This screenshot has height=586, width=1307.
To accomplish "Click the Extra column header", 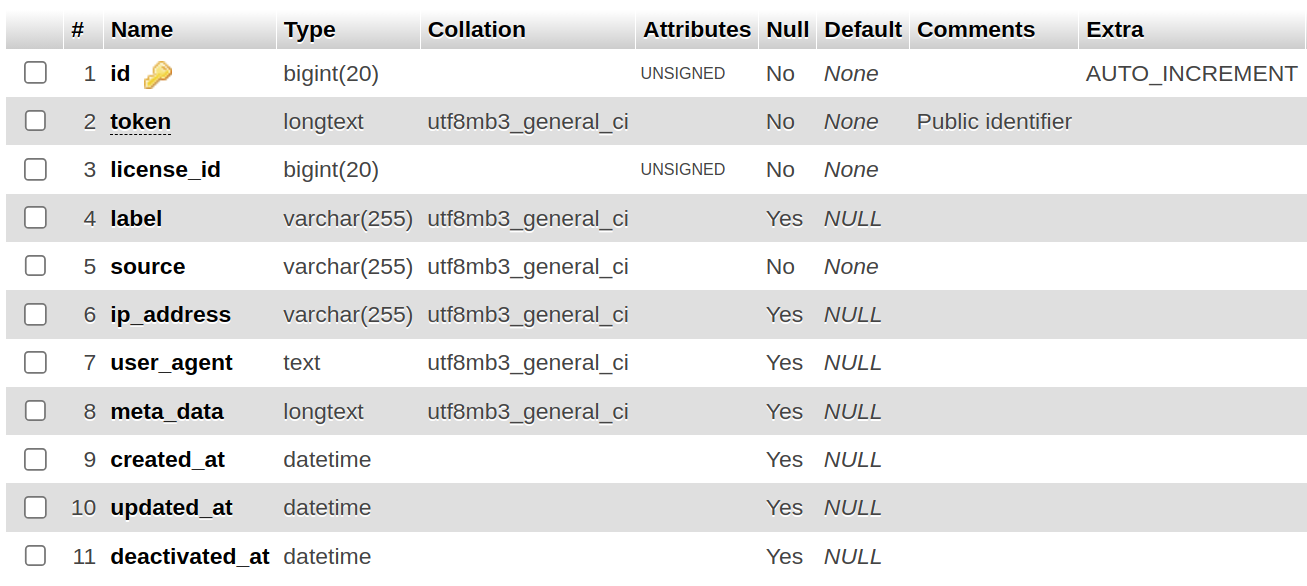I will click(x=1114, y=30).
